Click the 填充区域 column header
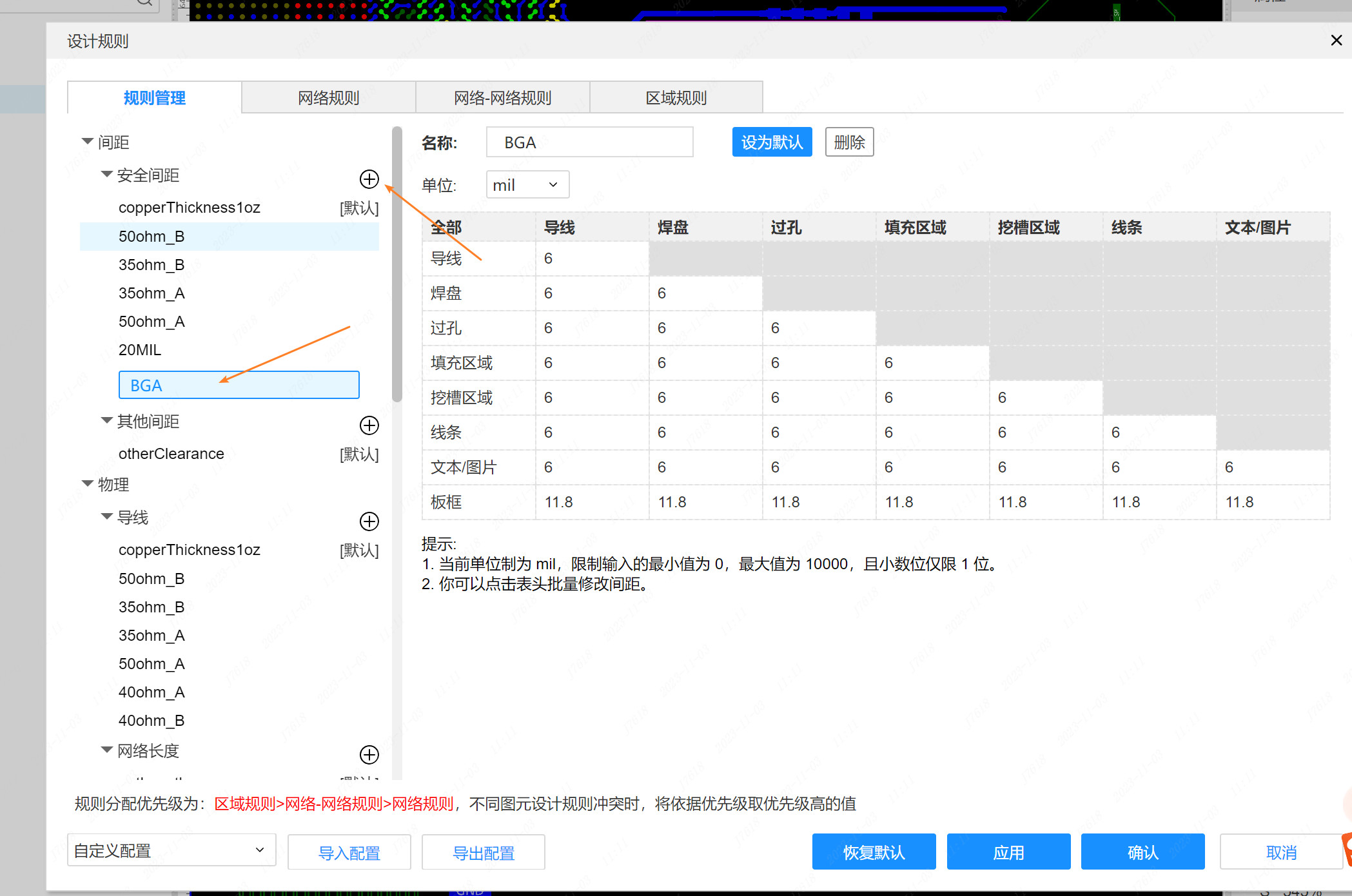The height and width of the screenshot is (896, 1352). [932, 227]
